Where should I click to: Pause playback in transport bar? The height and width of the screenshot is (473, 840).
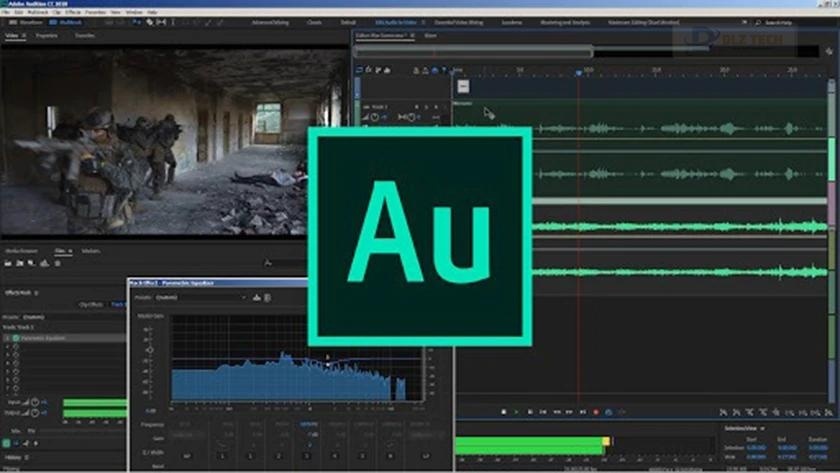coord(530,412)
